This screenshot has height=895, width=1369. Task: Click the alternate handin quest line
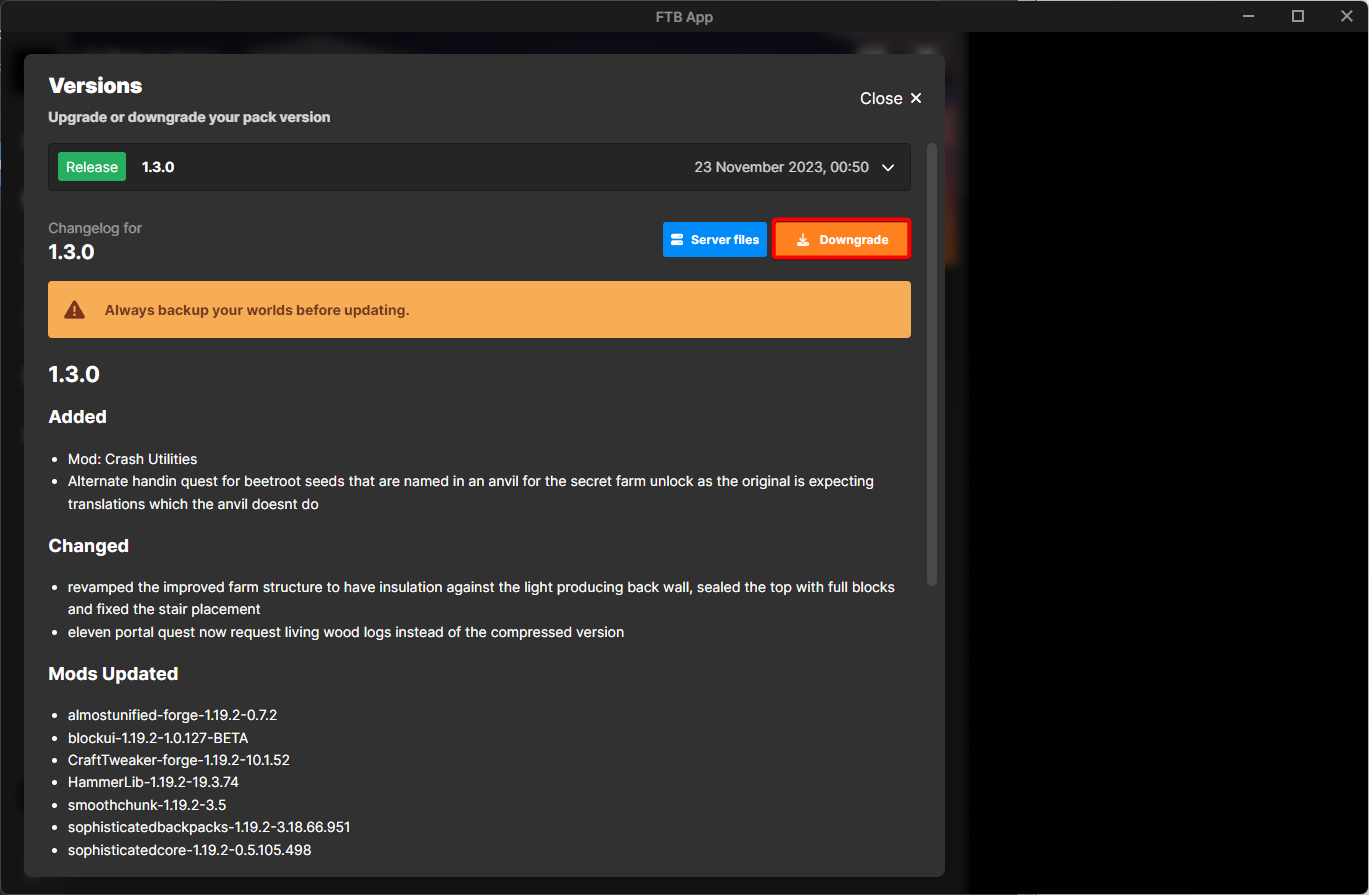pyautogui.click(x=471, y=493)
